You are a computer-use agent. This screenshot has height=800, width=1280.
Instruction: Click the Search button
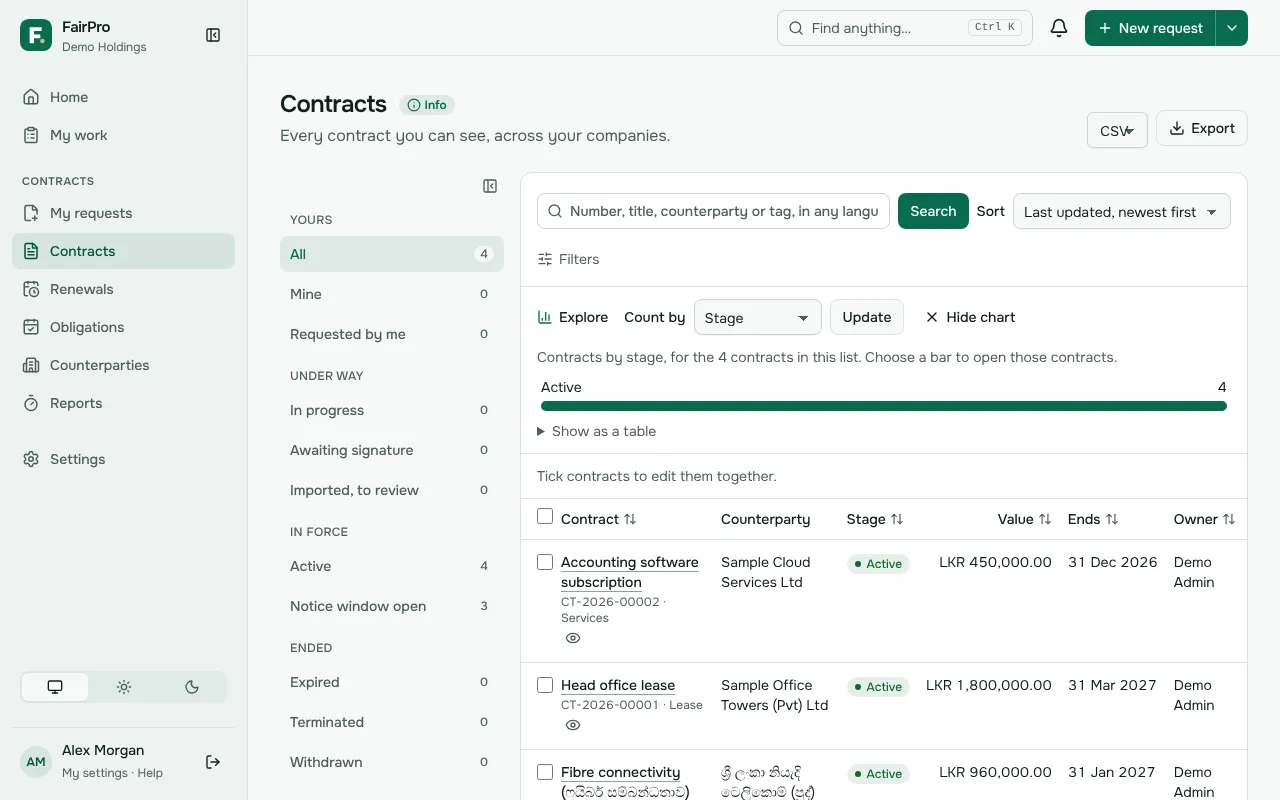coord(933,211)
